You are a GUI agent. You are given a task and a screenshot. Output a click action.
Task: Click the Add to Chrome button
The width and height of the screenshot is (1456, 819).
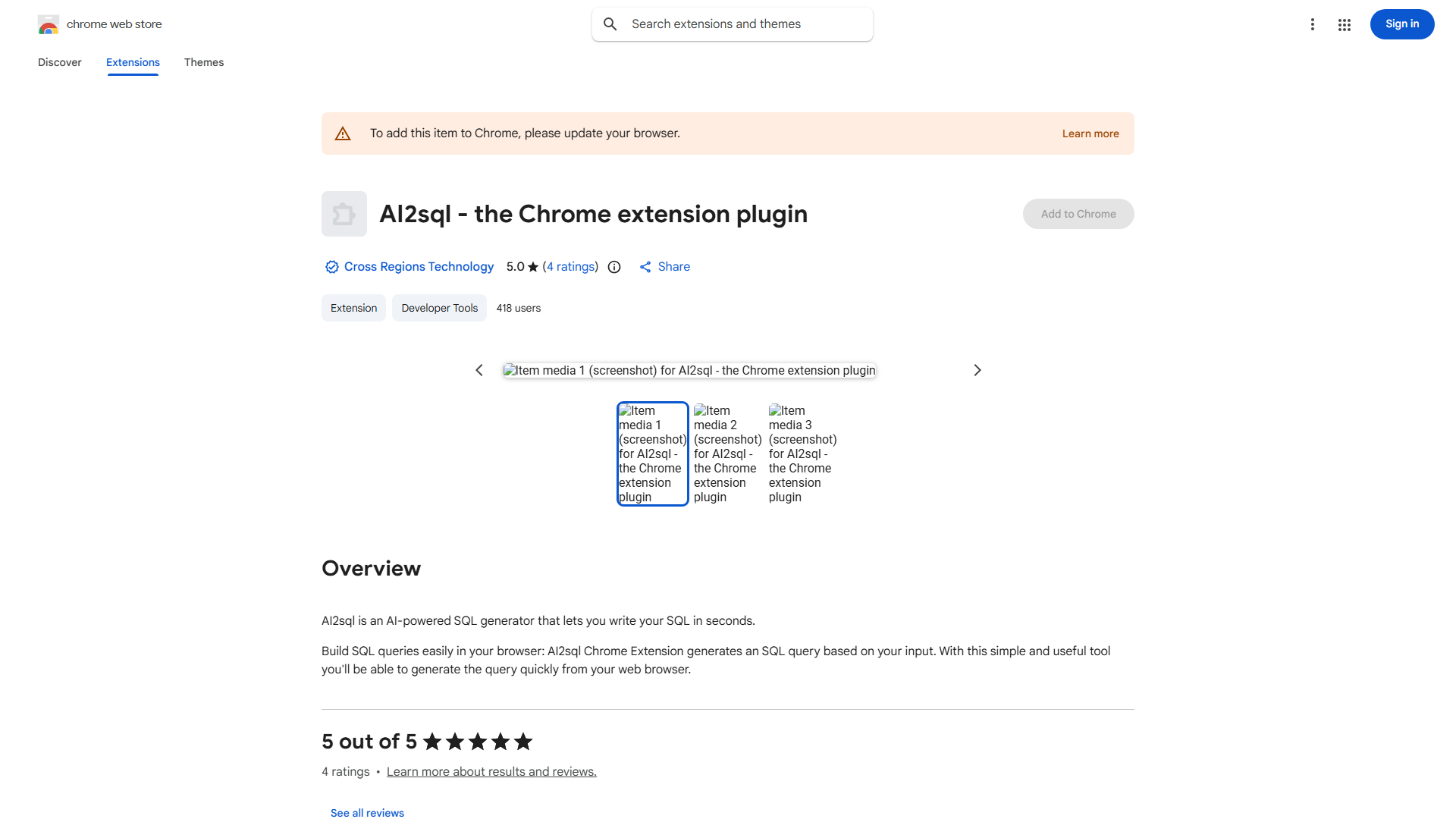[1078, 214]
